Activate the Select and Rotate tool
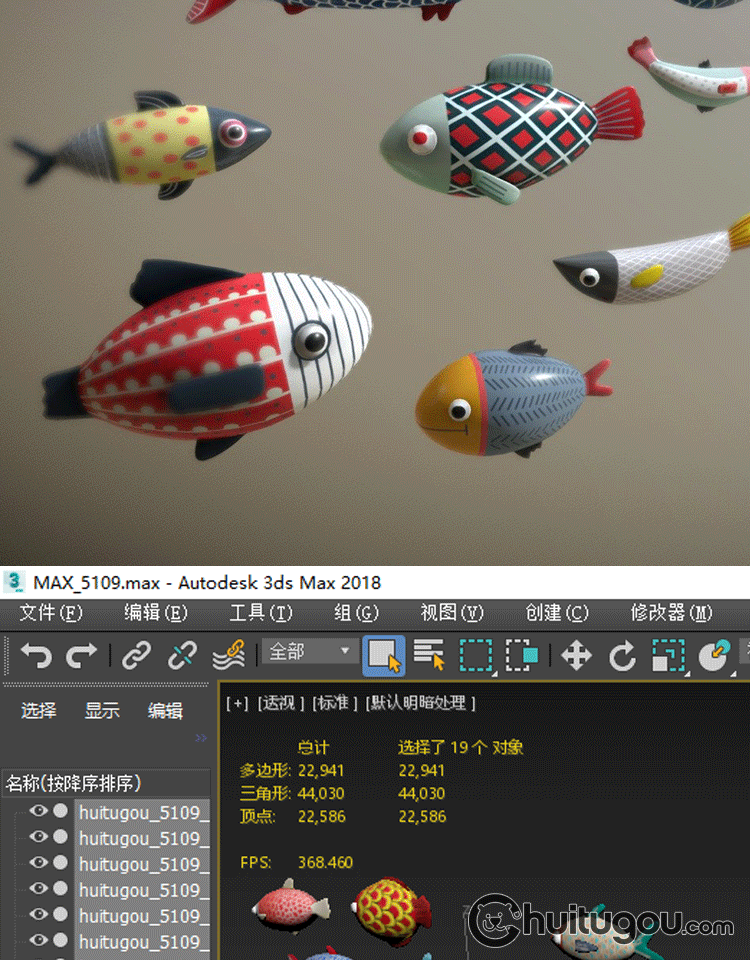 point(622,656)
